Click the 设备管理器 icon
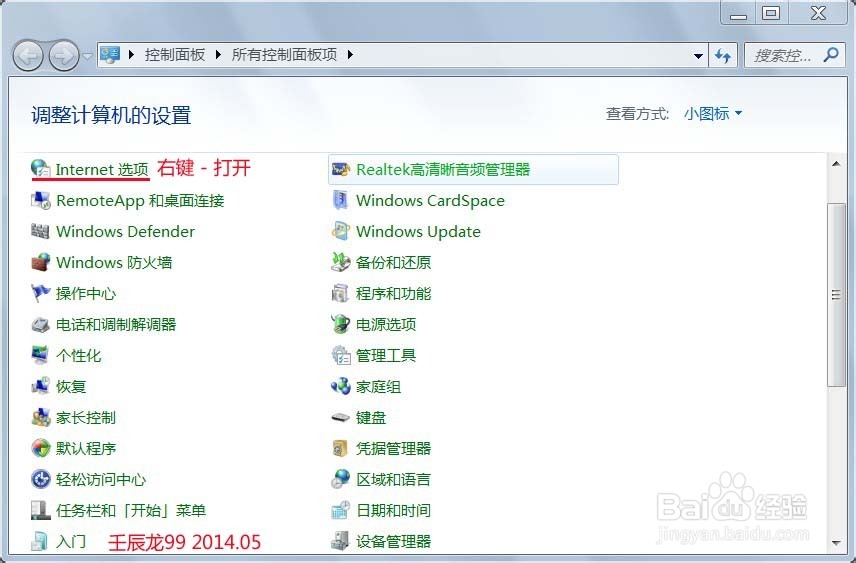 (x=341, y=541)
